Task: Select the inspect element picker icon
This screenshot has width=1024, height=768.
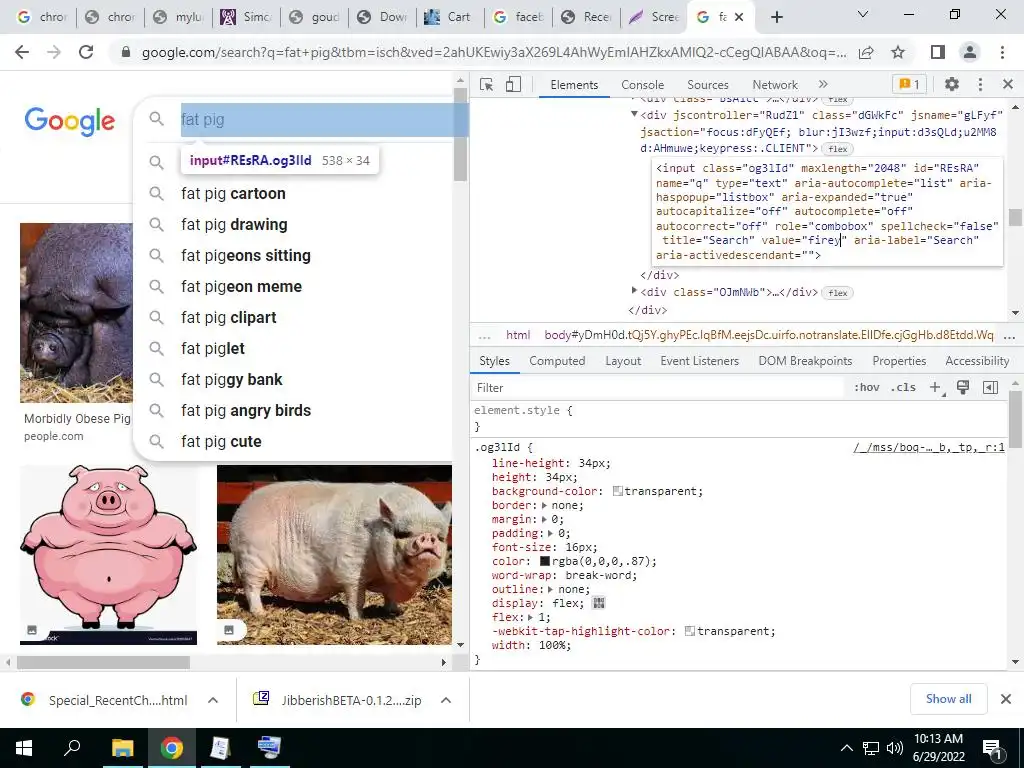Action: (x=486, y=84)
